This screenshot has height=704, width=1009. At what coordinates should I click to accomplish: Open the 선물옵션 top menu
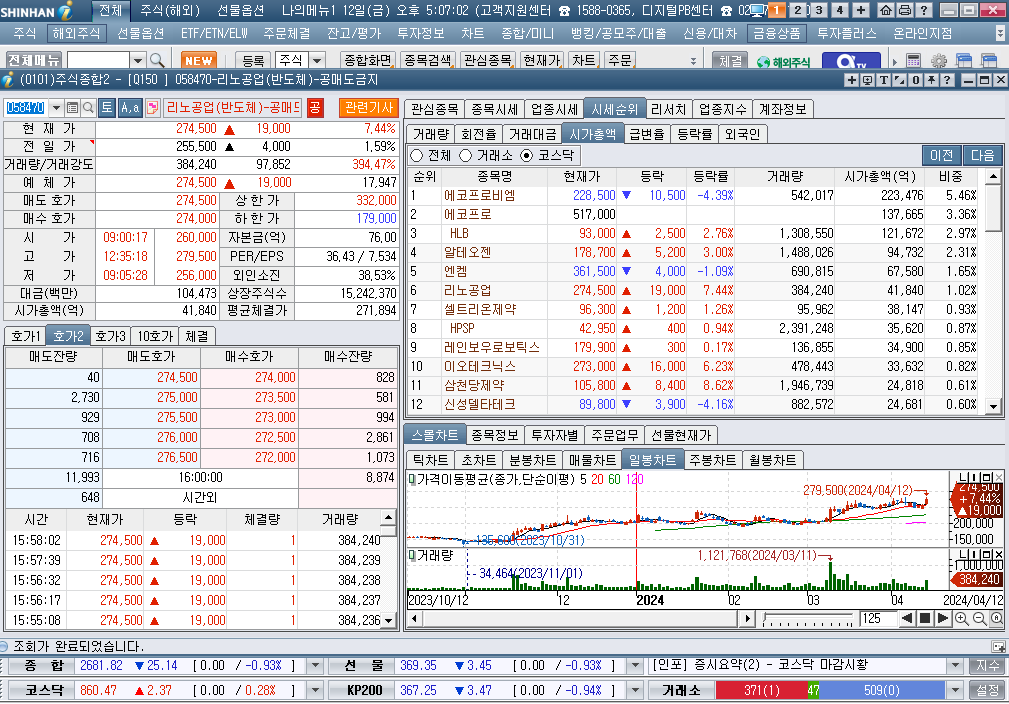click(x=241, y=10)
